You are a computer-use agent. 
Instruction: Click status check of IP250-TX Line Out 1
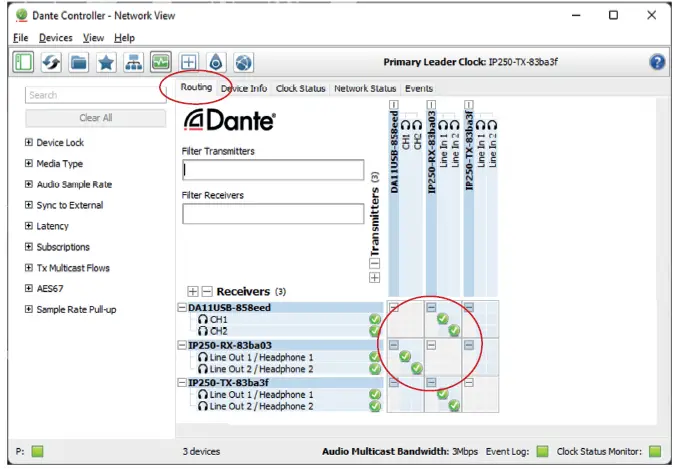(375, 394)
